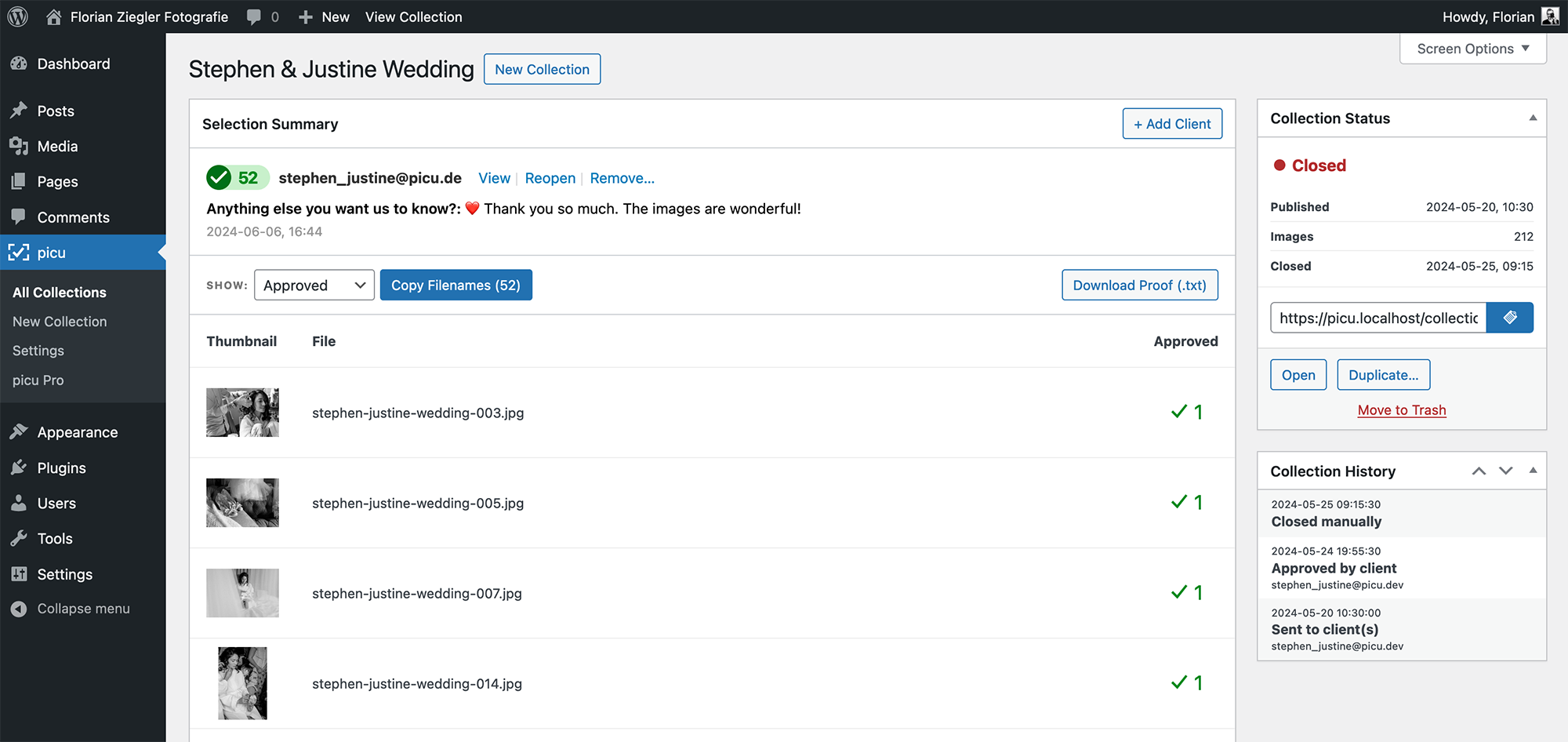Image resolution: width=1568 pixels, height=742 pixels.
Task: Click the Florian Ziegler Fotografie site name
Action: (149, 17)
